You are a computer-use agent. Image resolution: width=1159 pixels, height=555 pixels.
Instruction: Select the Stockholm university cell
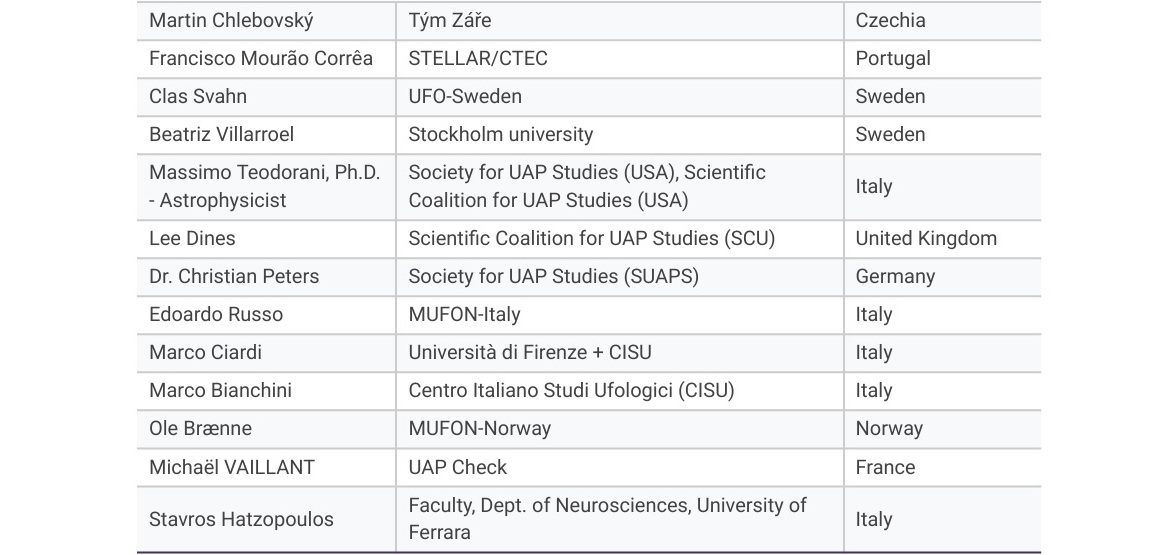(500, 134)
